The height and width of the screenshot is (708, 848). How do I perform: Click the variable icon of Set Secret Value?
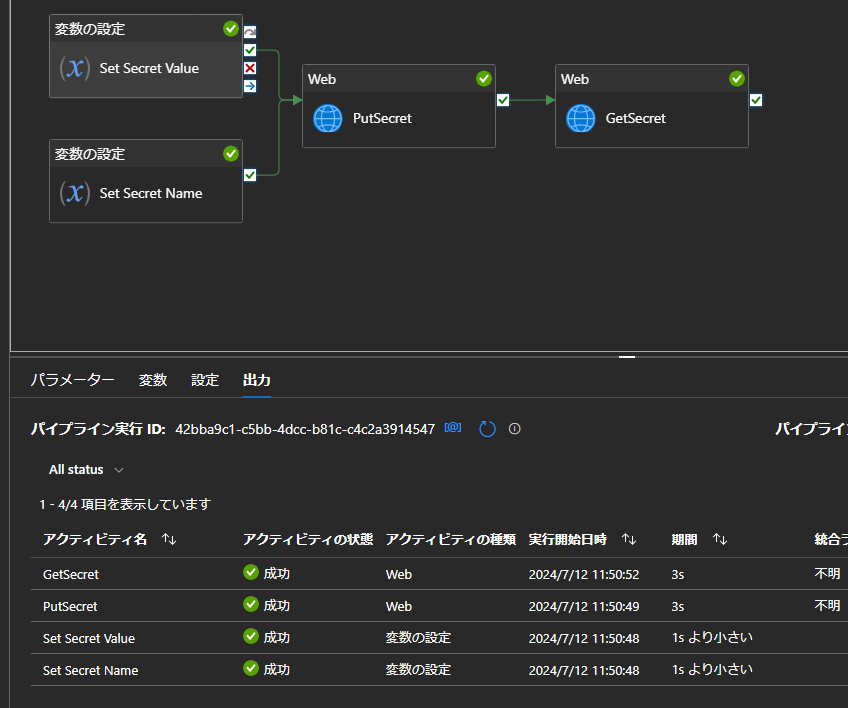(75, 69)
